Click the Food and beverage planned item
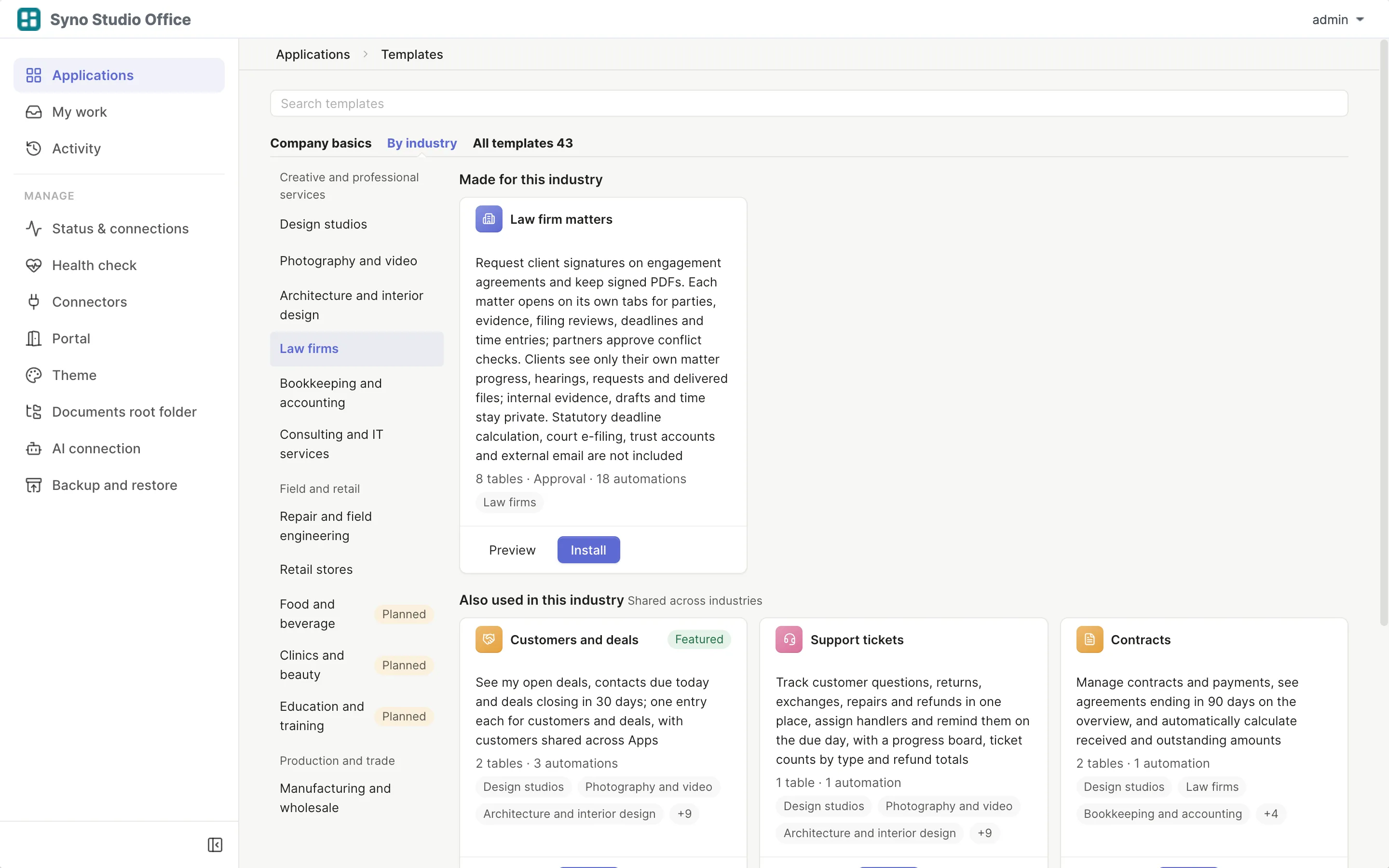This screenshot has width=1389, height=868. point(357,614)
